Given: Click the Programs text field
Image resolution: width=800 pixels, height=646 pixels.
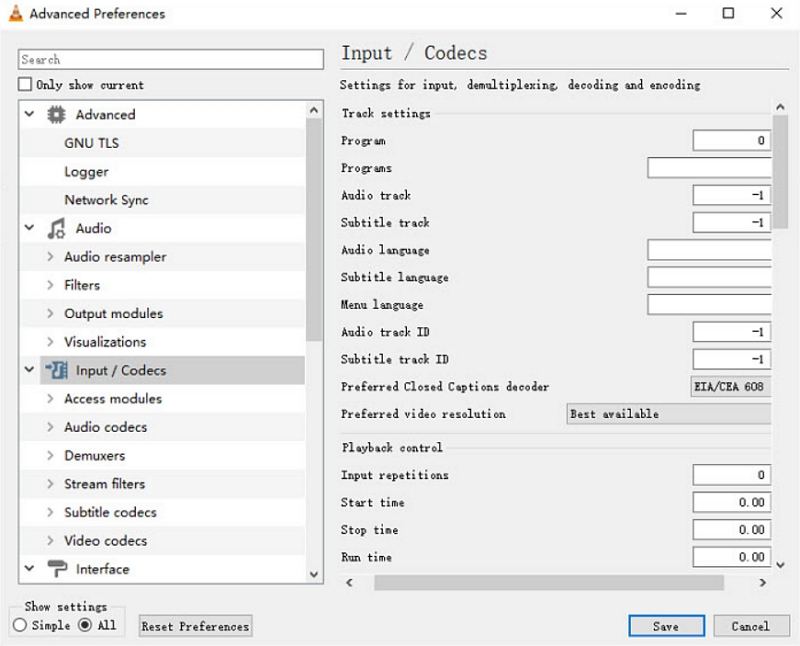Looking at the screenshot, I should tap(709, 167).
